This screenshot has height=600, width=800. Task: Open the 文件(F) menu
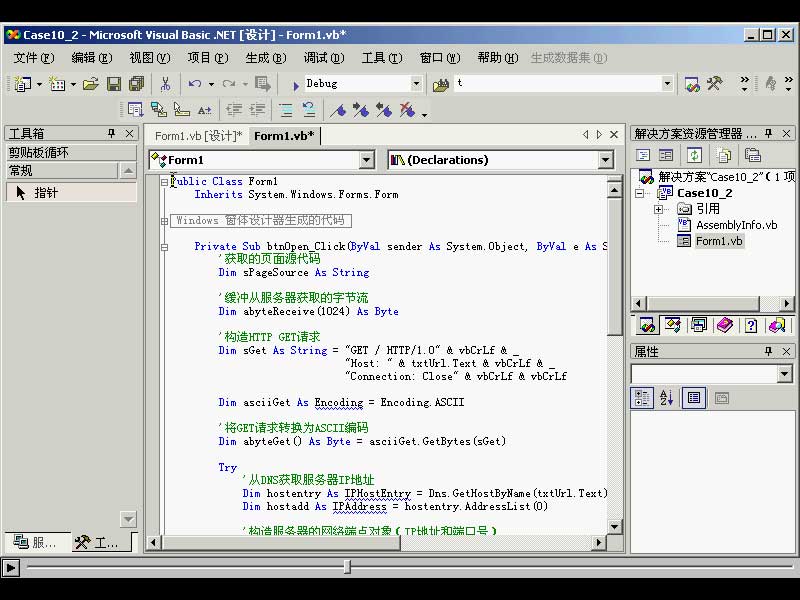[x=34, y=58]
